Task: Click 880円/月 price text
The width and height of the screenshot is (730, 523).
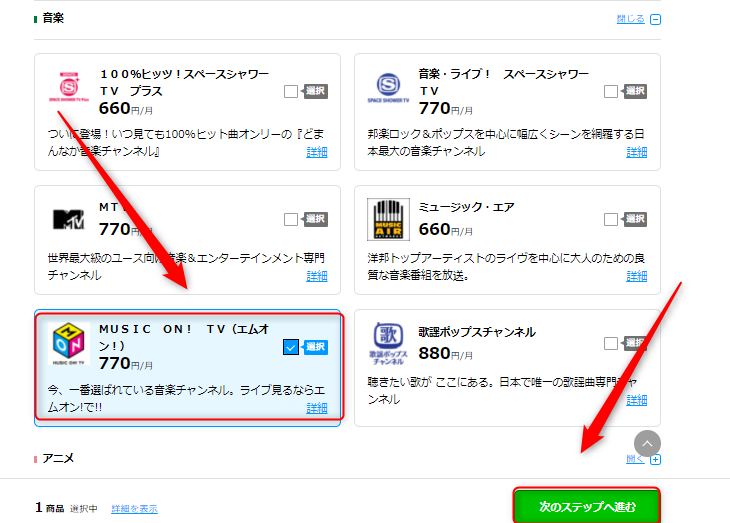Action: [446, 353]
